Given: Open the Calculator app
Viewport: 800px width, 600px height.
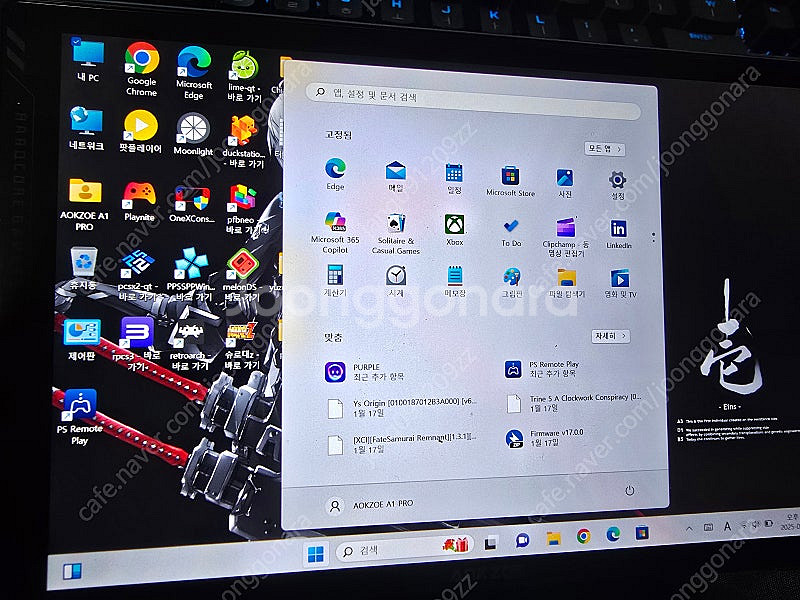Looking at the screenshot, I should click(x=335, y=280).
